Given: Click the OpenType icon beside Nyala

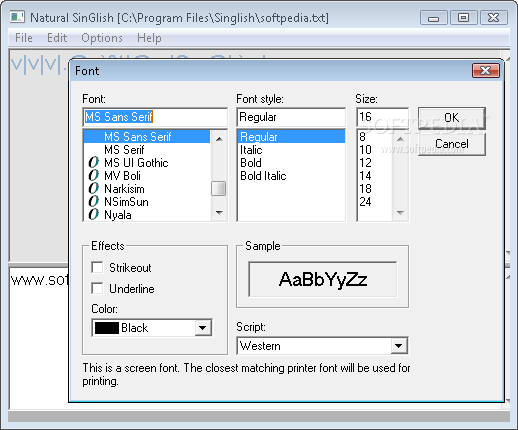Looking at the screenshot, I should [x=94, y=215].
